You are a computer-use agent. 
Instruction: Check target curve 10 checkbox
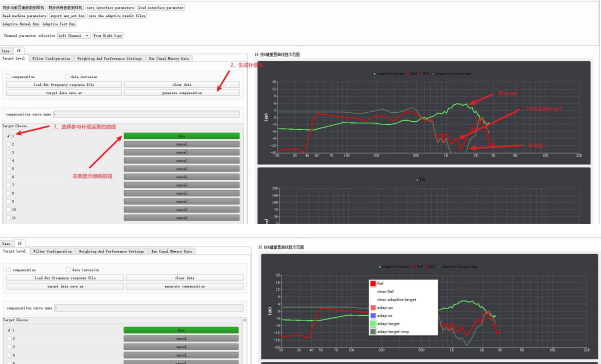pos(8,210)
